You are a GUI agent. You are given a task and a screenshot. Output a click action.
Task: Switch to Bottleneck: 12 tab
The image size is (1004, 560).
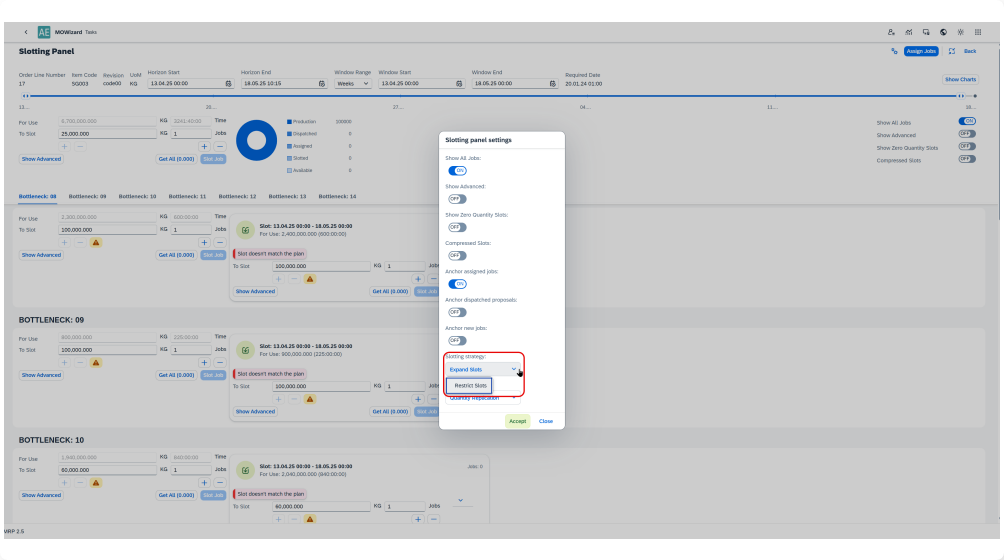tap(237, 196)
